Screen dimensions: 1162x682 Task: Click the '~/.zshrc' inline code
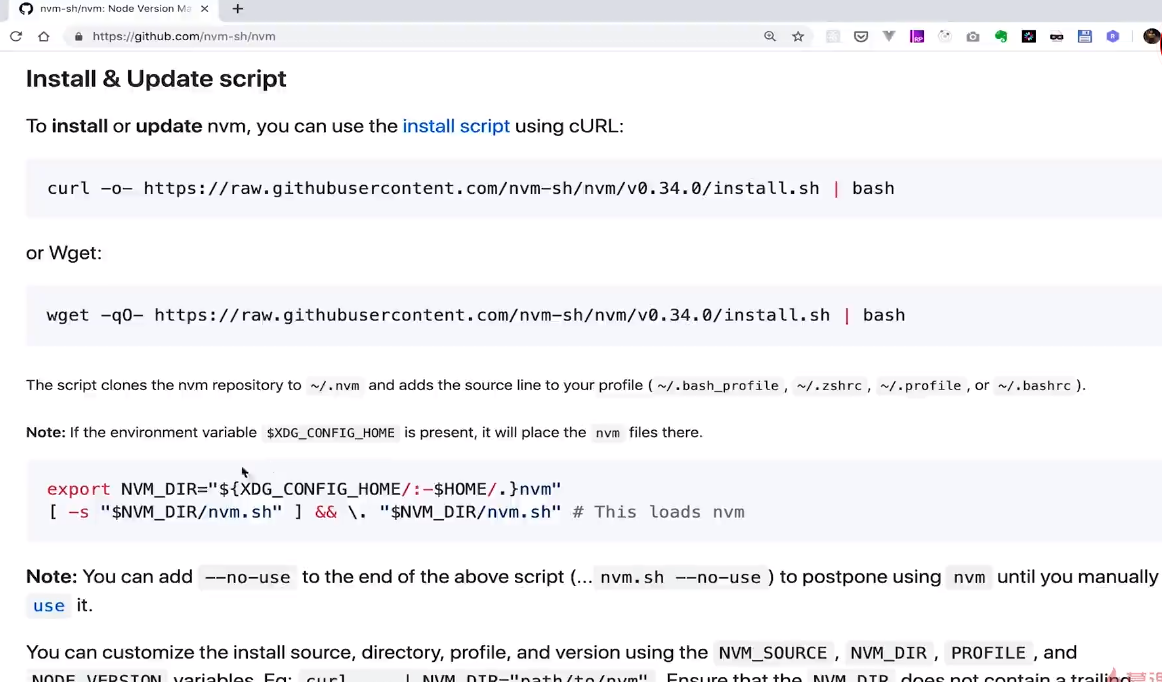tap(829, 385)
